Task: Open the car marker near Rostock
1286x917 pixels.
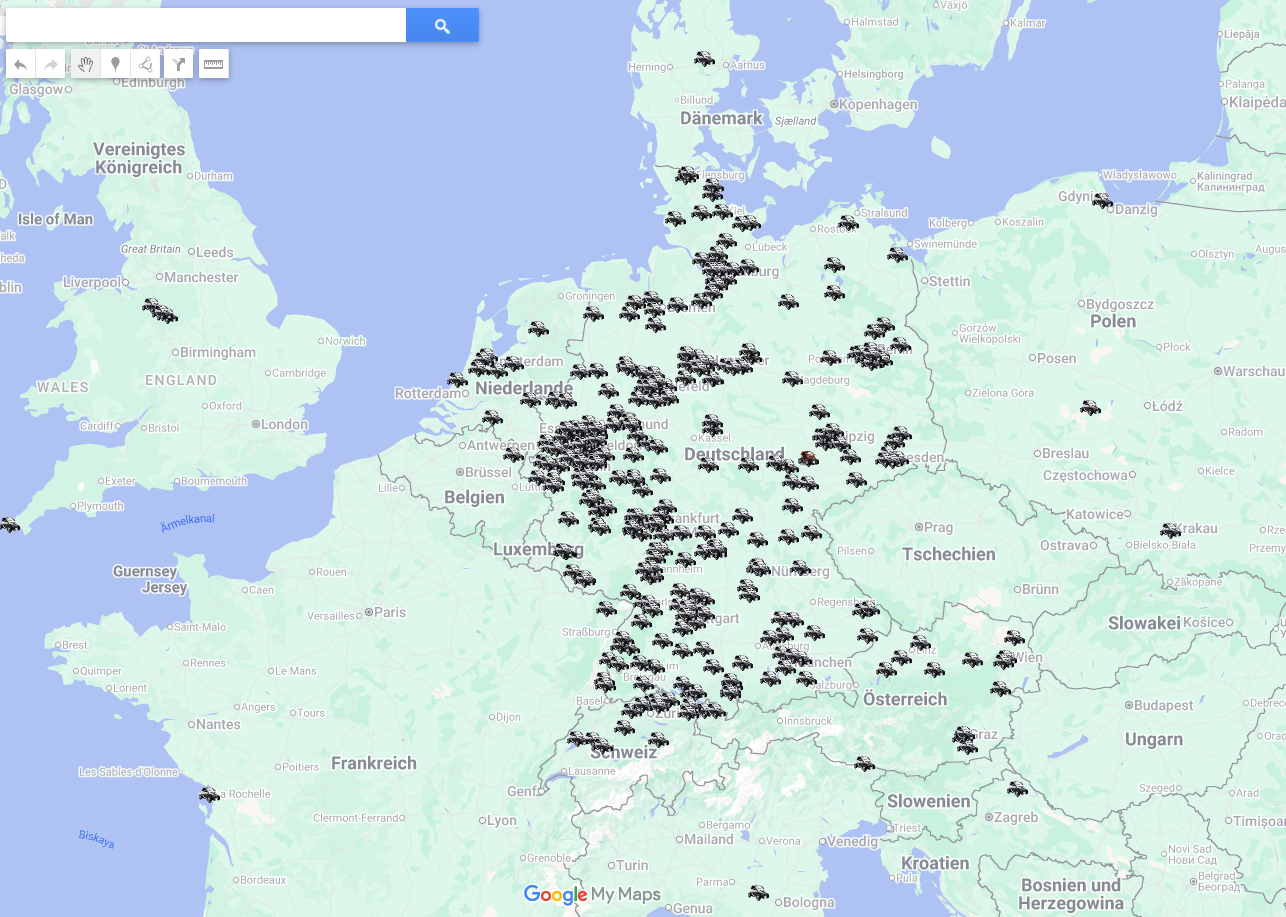Action: pos(848,222)
